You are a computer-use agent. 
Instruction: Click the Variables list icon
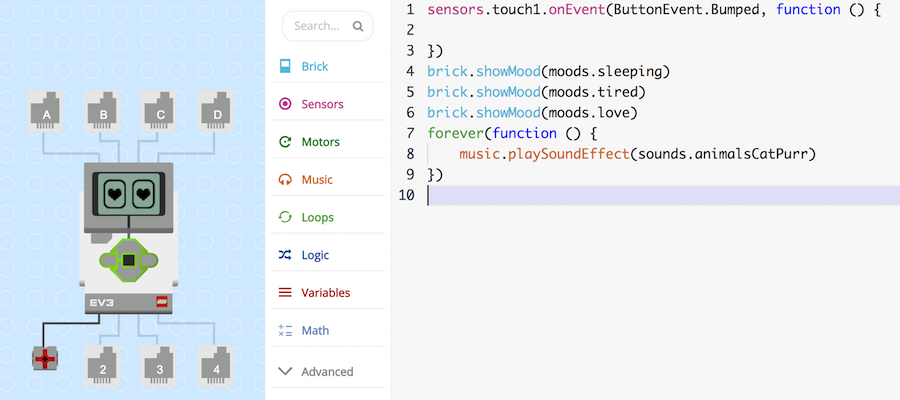coord(285,293)
